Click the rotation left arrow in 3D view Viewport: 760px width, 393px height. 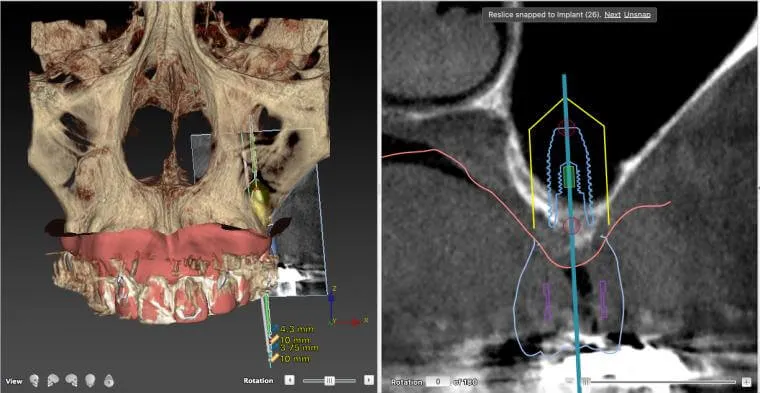click(x=289, y=380)
